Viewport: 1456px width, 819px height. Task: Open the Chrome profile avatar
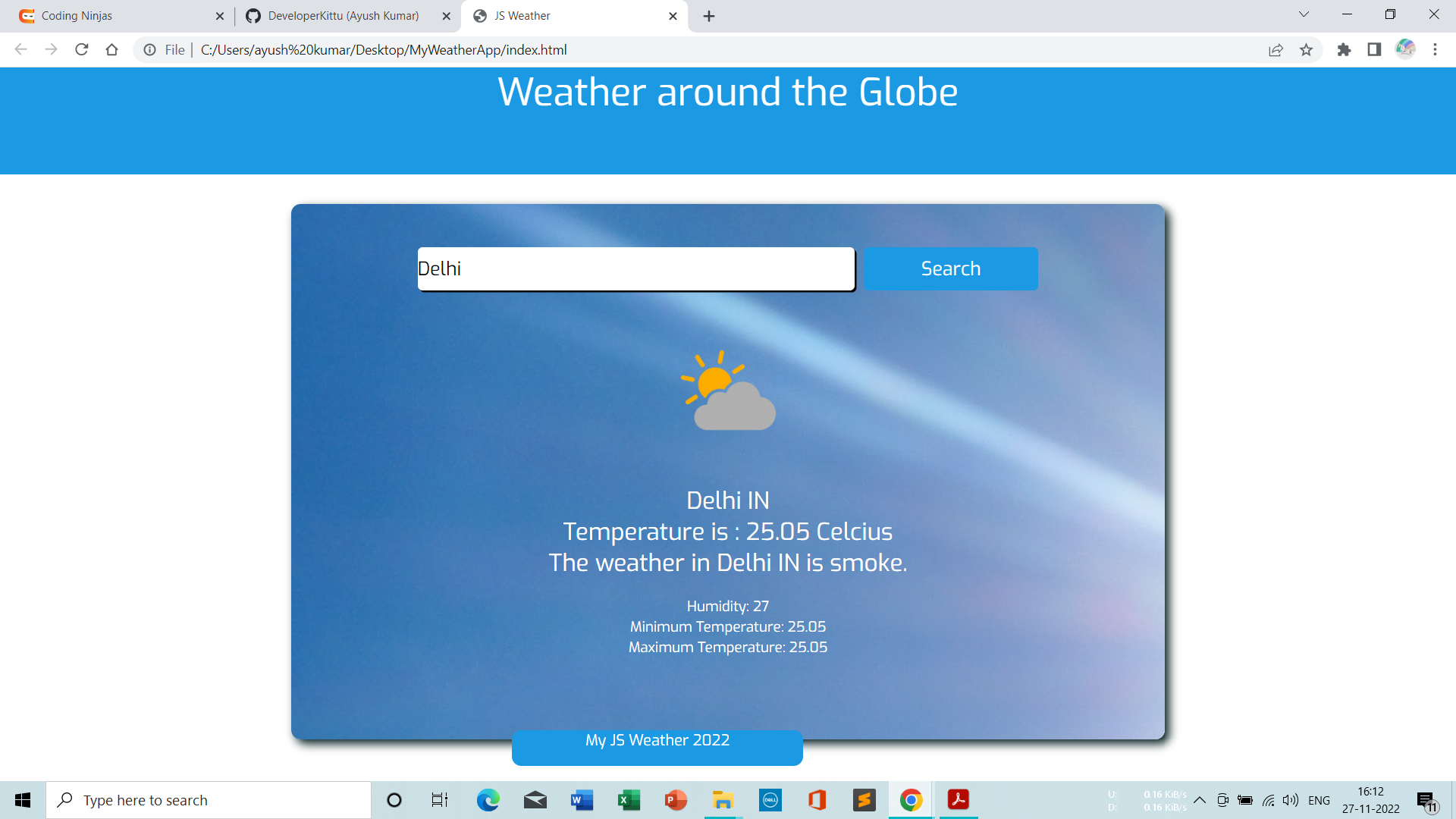pyautogui.click(x=1405, y=49)
